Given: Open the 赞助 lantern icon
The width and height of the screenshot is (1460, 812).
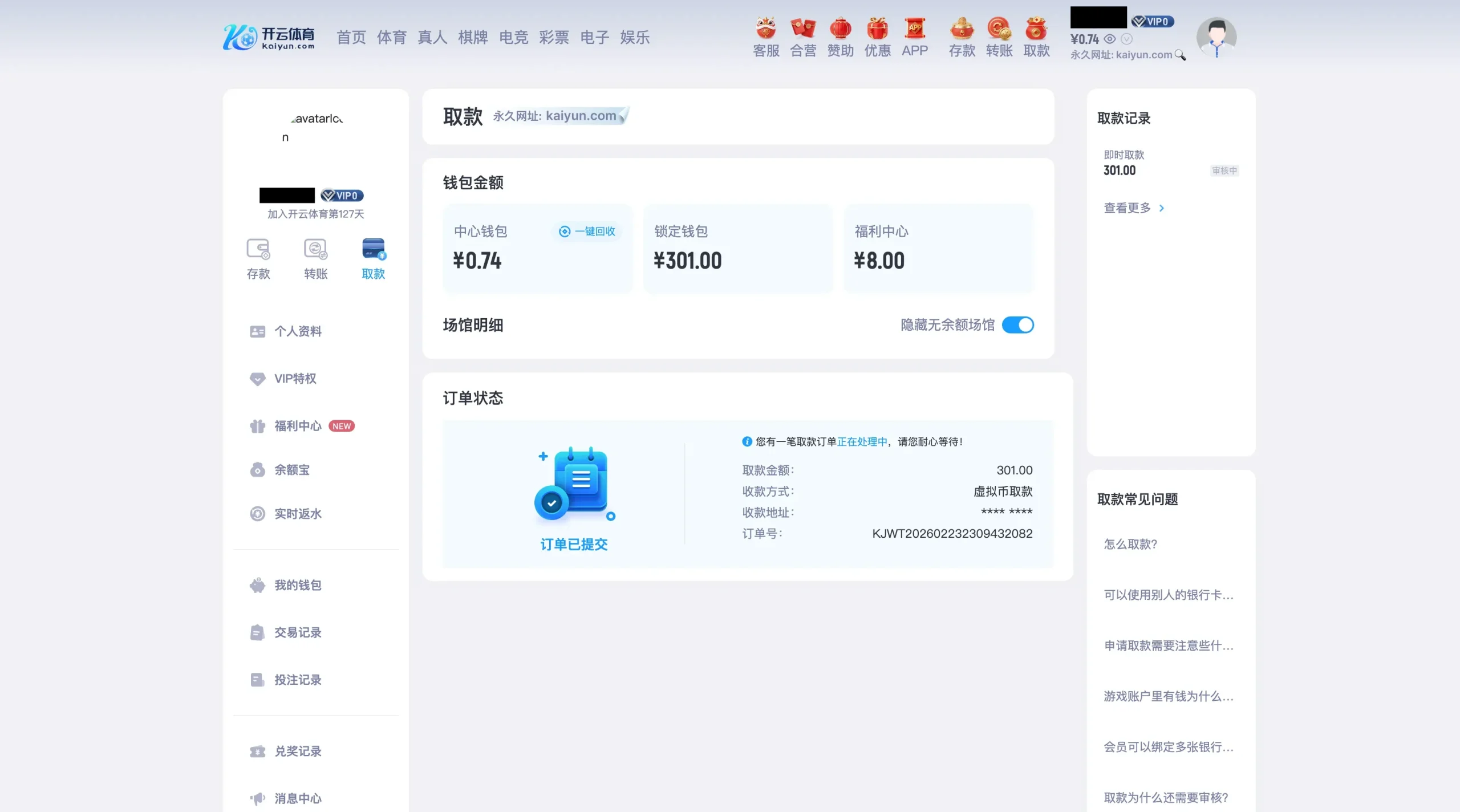Looking at the screenshot, I should pyautogui.click(x=840, y=36).
